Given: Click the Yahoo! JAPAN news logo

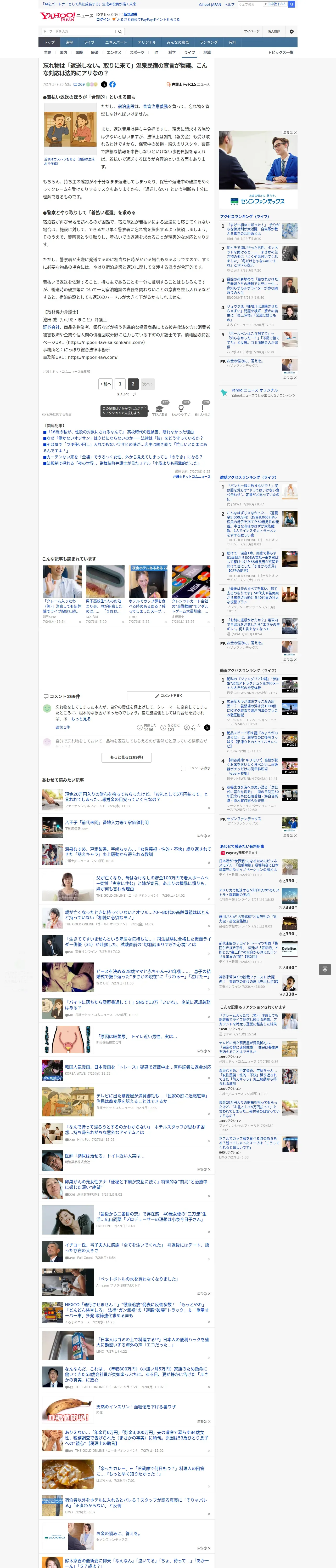Looking at the screenshot, I should click(66, 16).
